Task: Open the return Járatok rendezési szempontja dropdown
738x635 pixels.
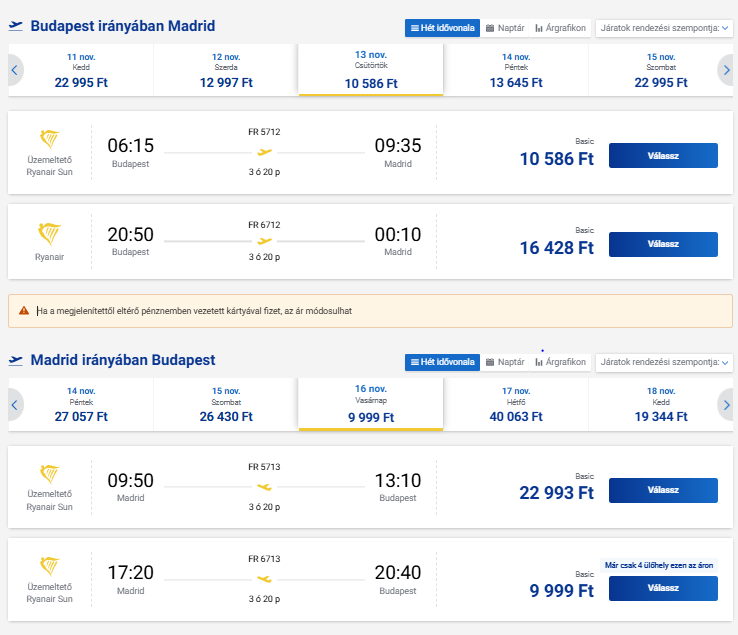Action: [x=663, y=362]
